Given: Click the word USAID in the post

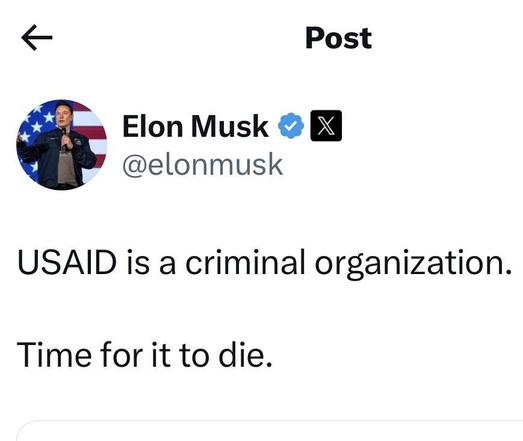Looking at the screenshot, I should [67, 262].
